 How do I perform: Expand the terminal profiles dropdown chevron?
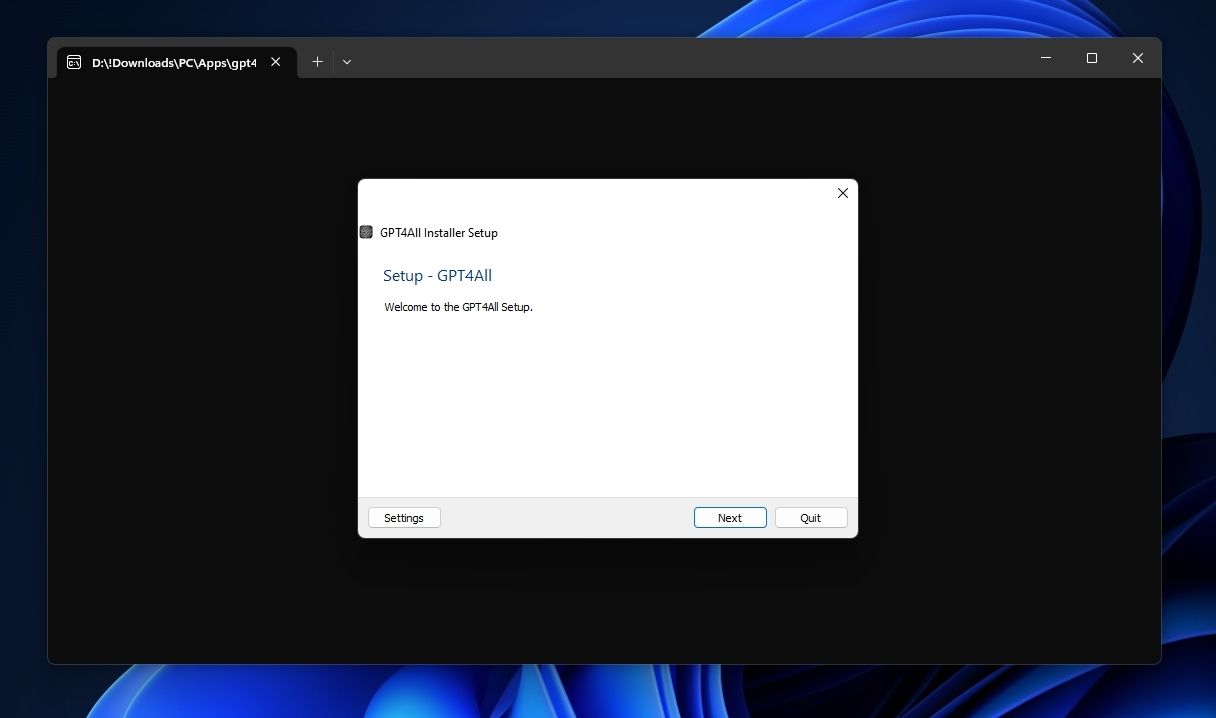(x=347, y=61)
